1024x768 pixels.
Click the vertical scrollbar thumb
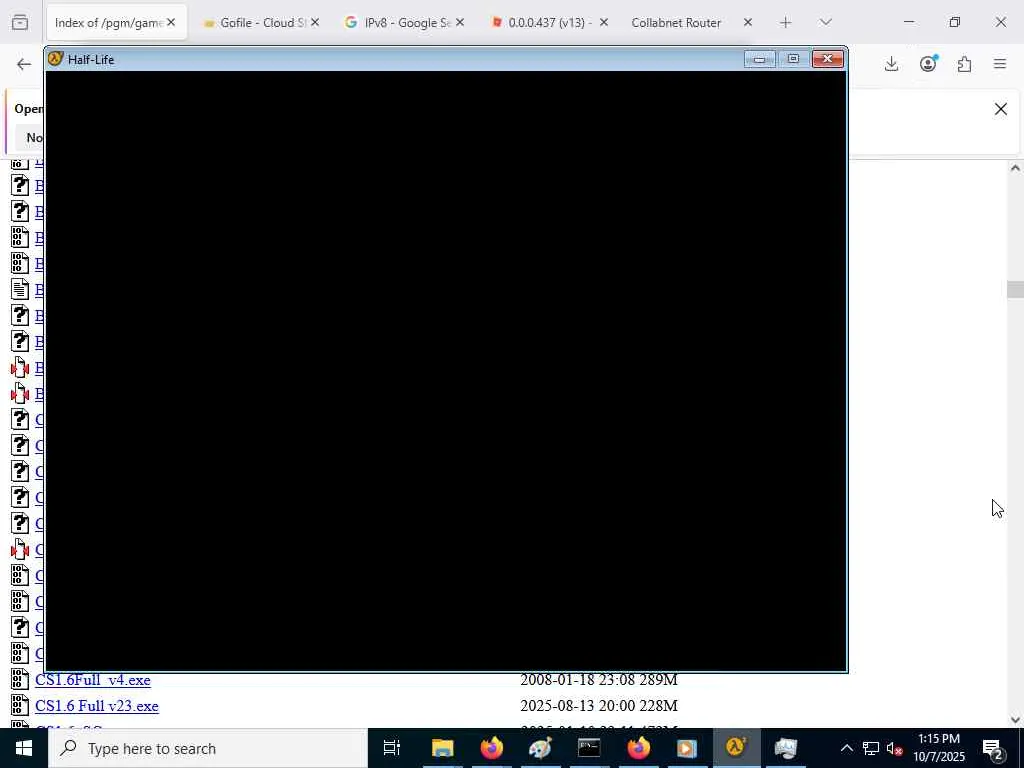(x=1015, y=289)
